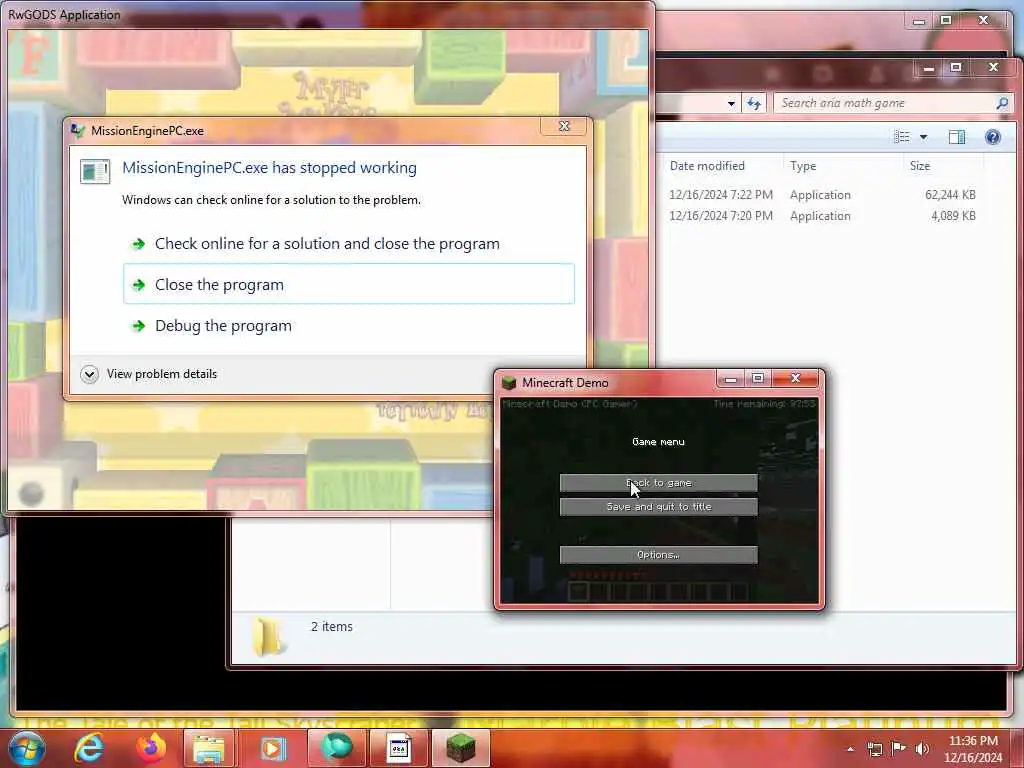1024x768 pixels.
Task: Sort by Size column header
Action: (920, 166)
